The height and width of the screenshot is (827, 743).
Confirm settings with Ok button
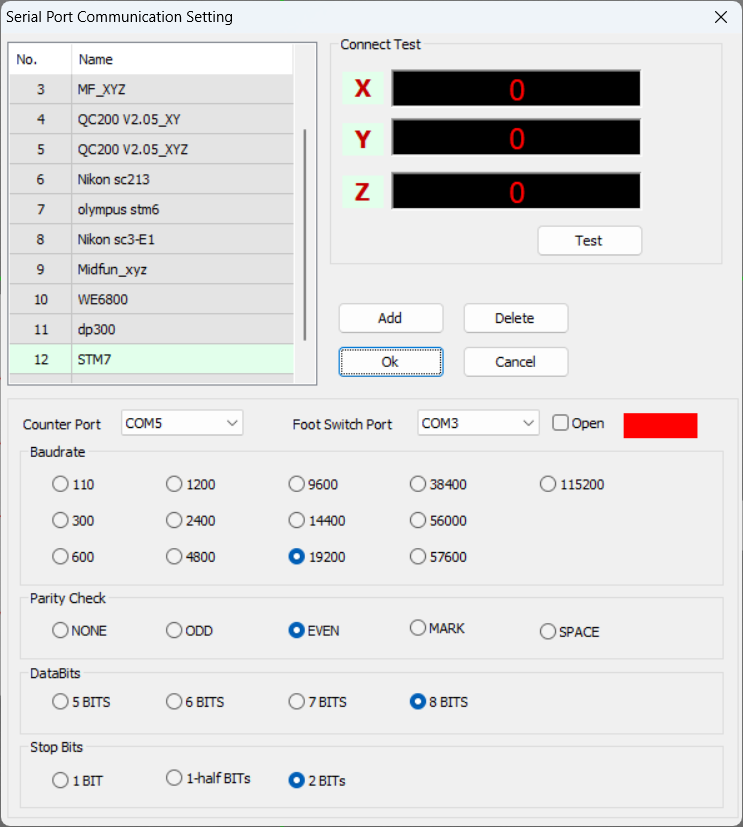pyautogui.click(x=390, y=362)
